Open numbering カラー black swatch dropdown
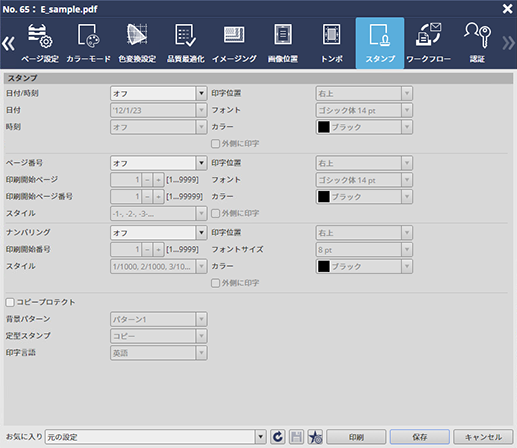Viewport: 517px width, 448px height. coord(364,267)
